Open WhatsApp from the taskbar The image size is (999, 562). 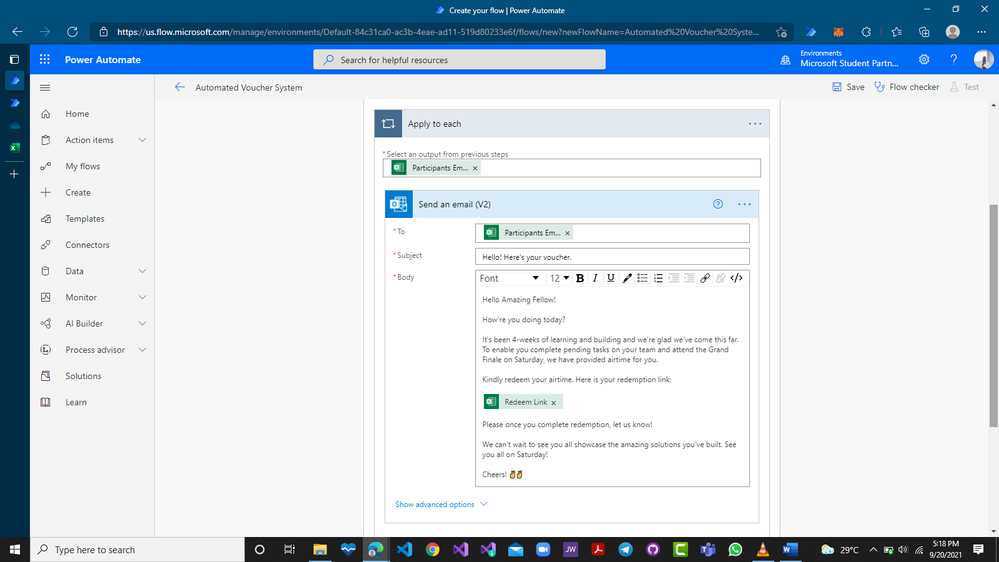735,549
